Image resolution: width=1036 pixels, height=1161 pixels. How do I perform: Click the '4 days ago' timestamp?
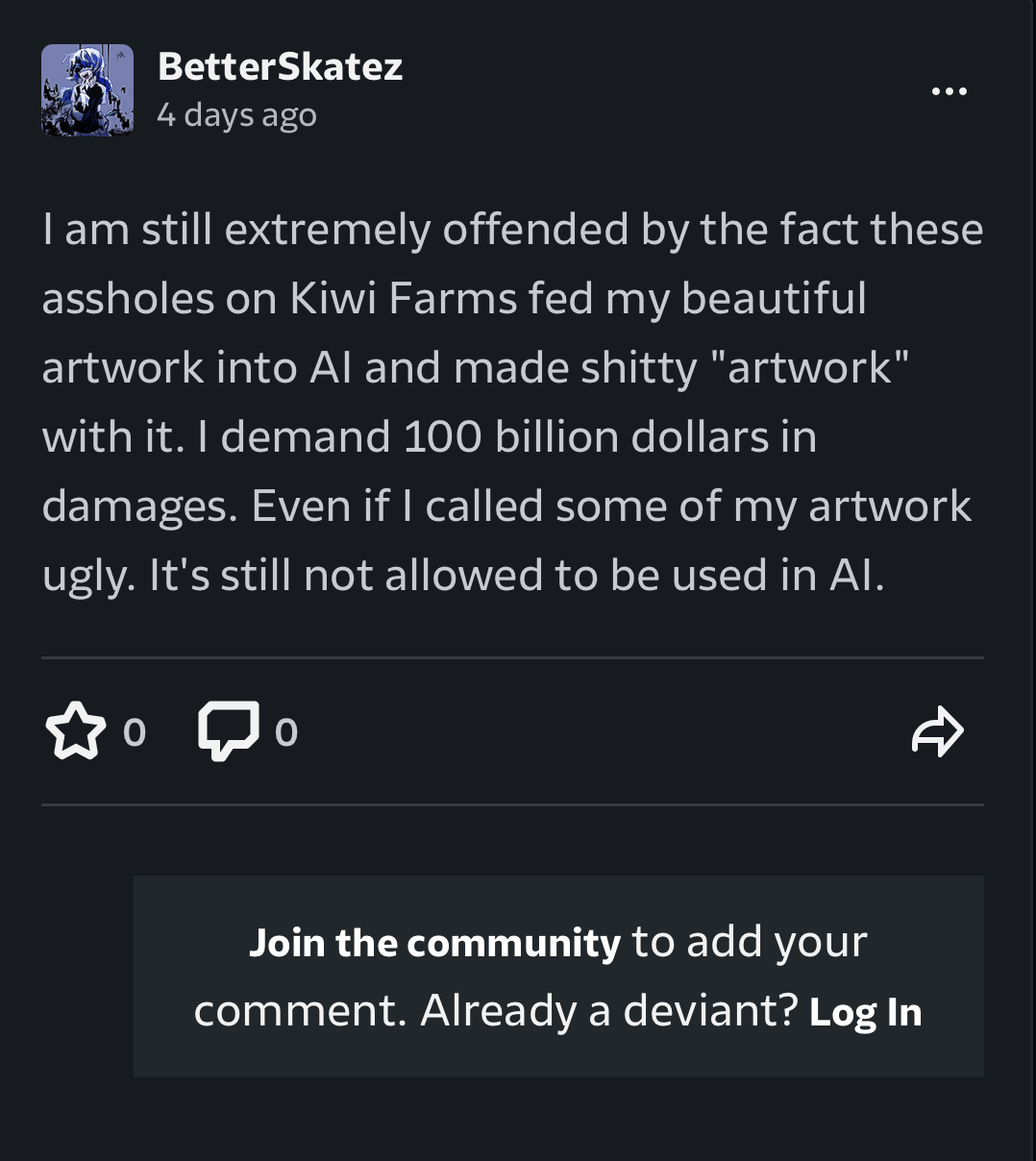pyautogui.click(x=236, y=114)
